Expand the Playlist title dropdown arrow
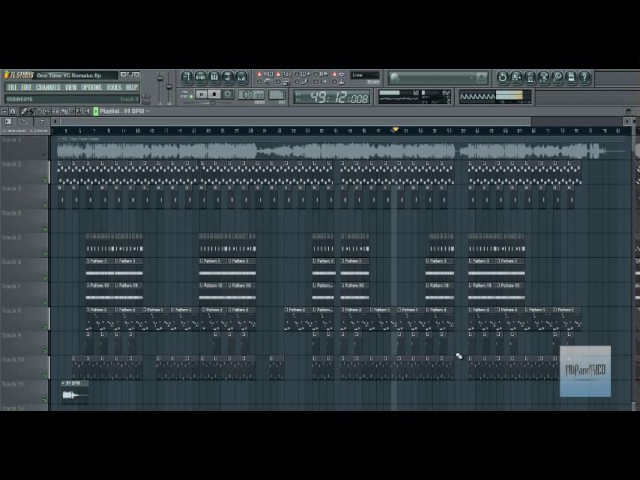The height and width of the screenshot is (480, 640). [x=148, y=111]
